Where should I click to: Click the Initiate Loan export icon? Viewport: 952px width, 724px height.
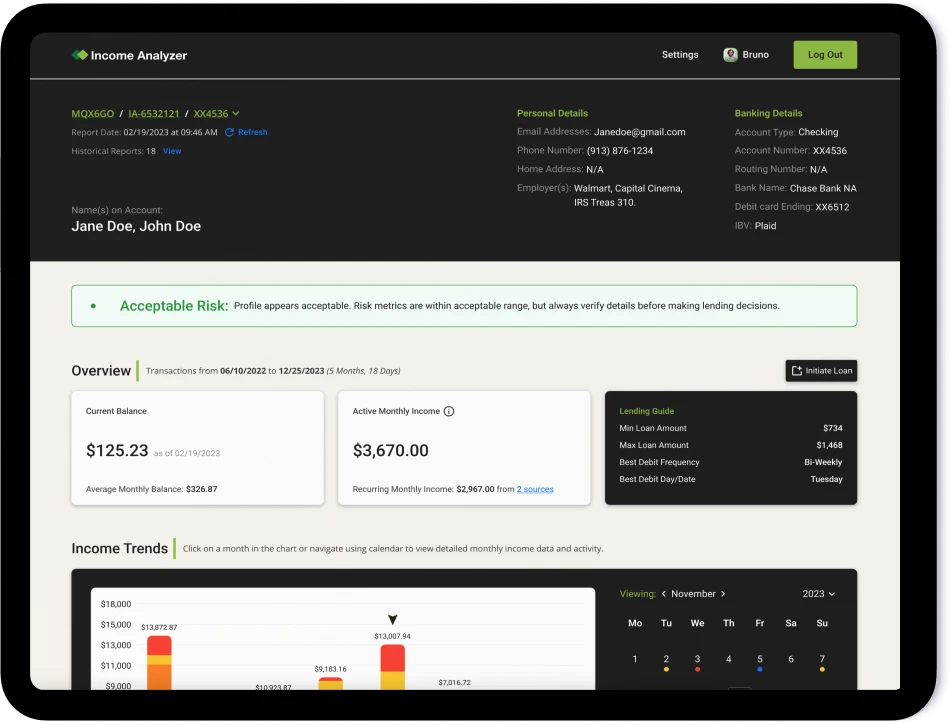coord(796,370)
